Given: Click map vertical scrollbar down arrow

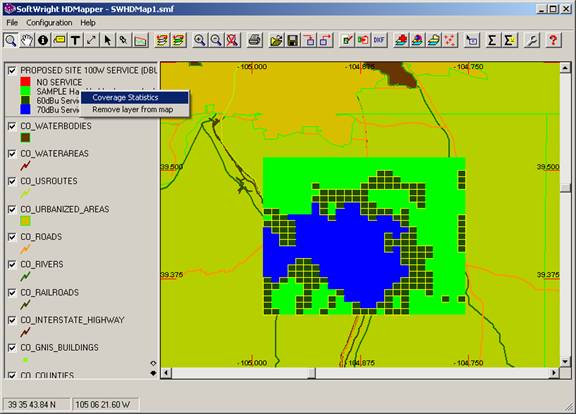Looking at the screenshot, I should (x=565, y=362).
